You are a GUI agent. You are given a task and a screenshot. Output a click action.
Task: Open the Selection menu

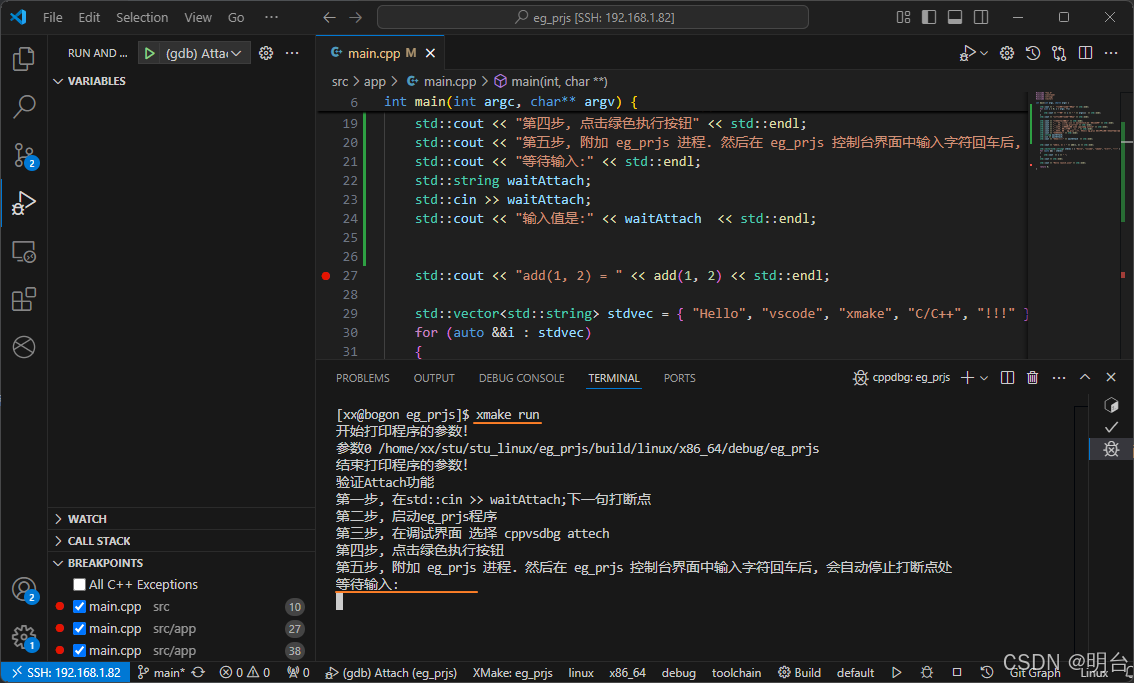[x=142, y=17]
